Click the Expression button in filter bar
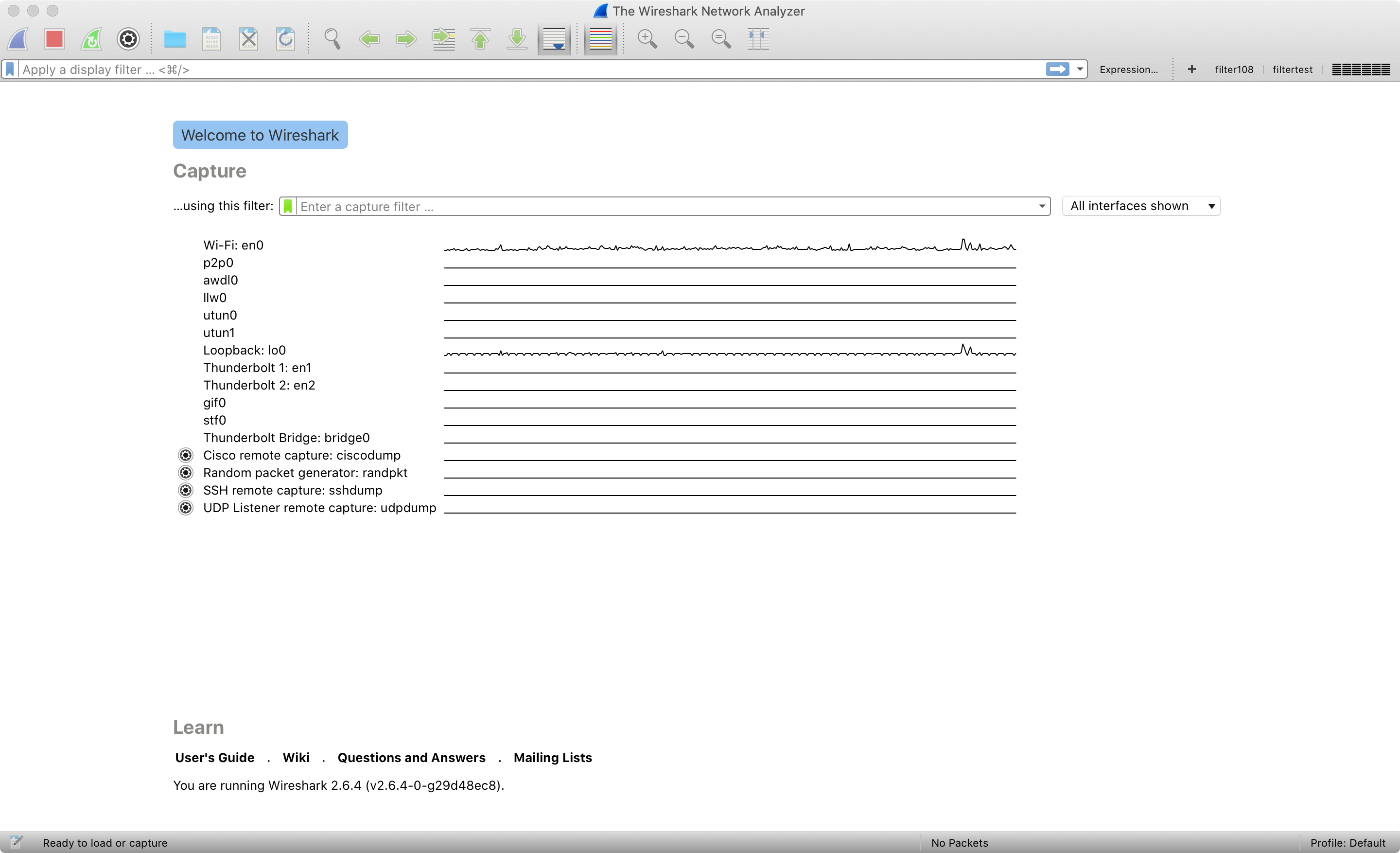Image resolution: width=1400 pixels, height=853 pixels. tap(1128, 69)
